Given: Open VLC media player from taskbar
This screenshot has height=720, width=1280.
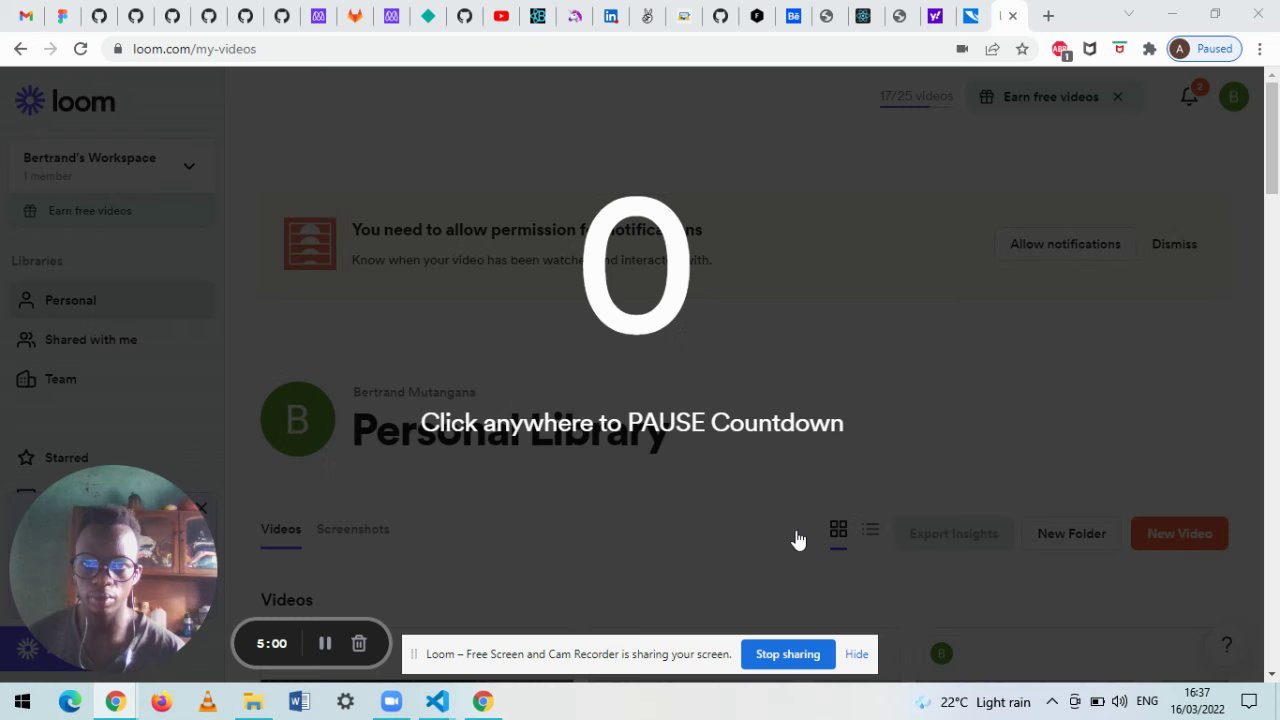Looking at the screenshot, I should [x=207, y=702].
